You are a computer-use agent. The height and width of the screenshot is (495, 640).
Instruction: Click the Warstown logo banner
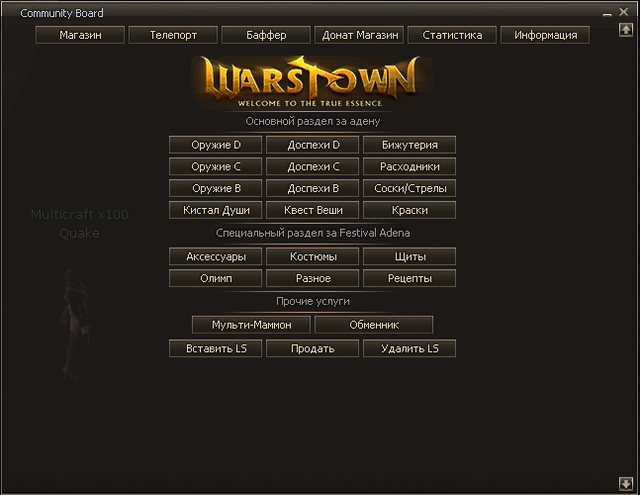(x=312, y=82)
